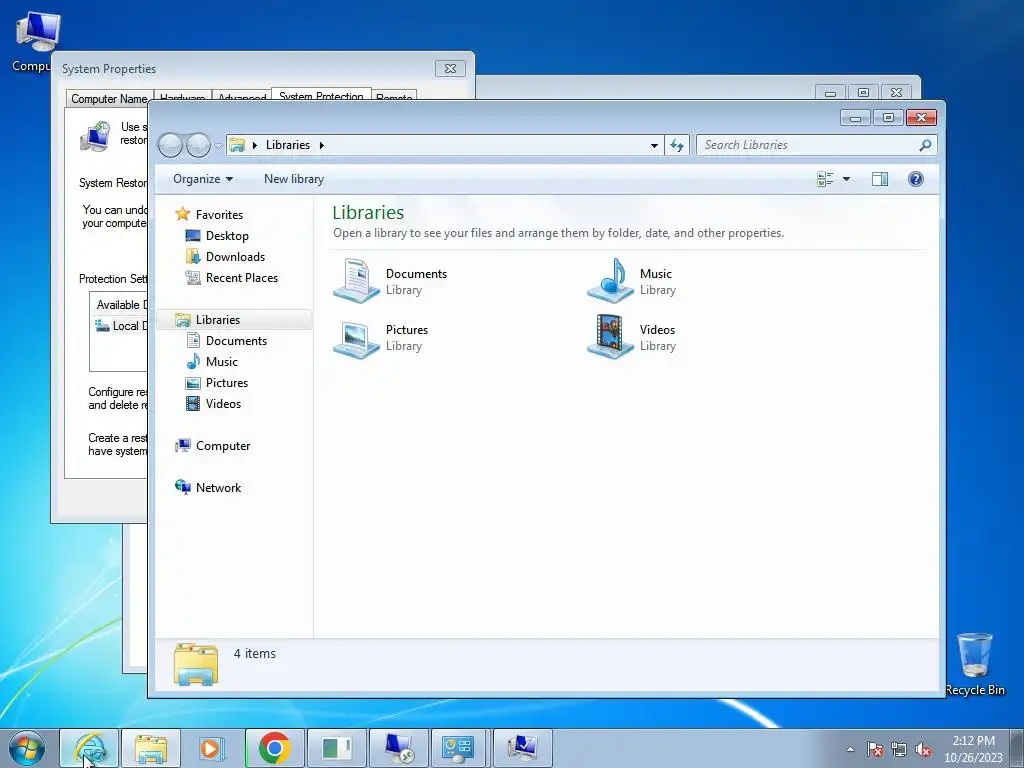Select Documents under Libraries in sidebar
Screen dimensions: 1024x768
click(227, 340)
